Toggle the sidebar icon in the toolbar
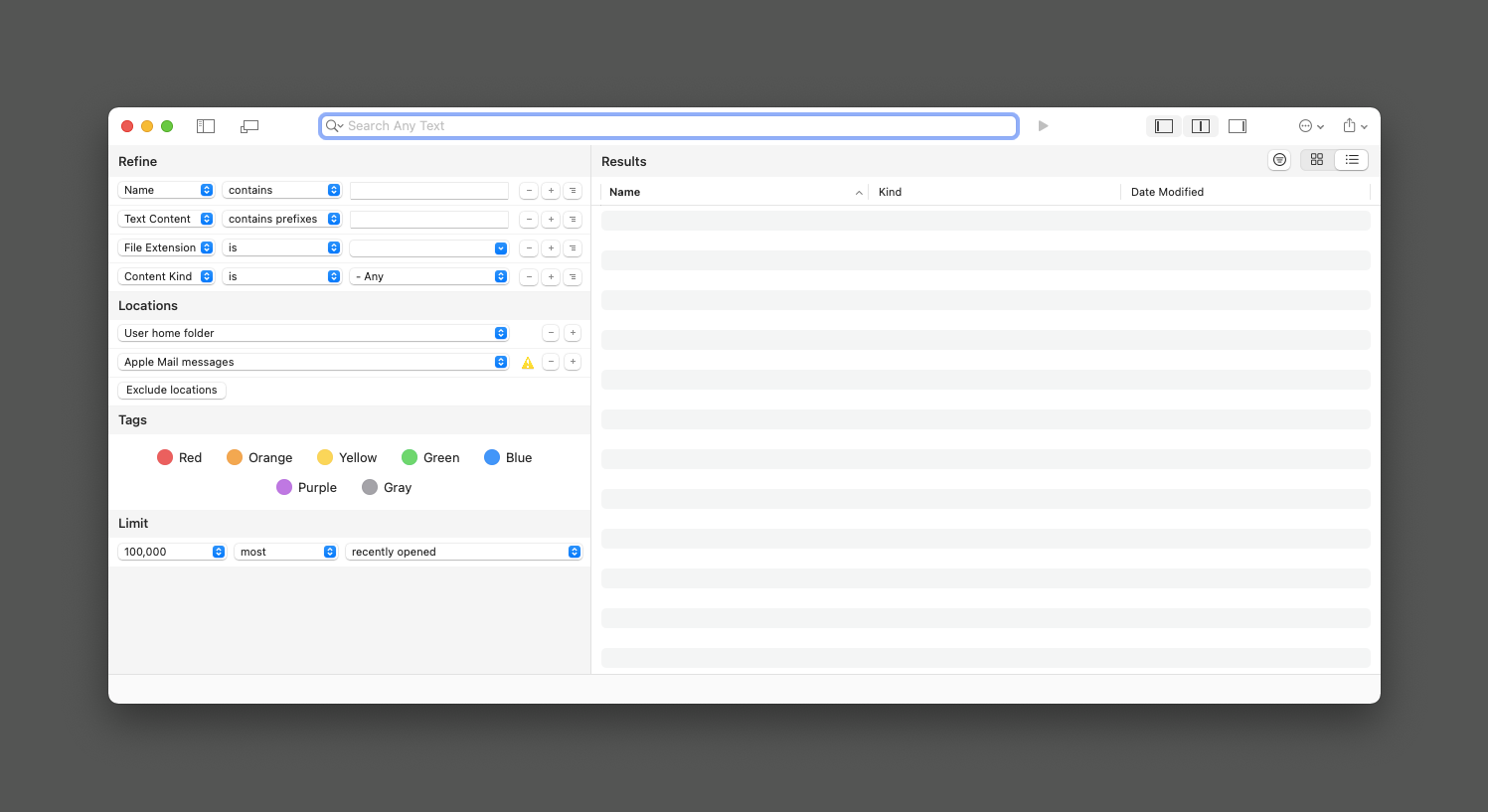Image resolution: width=1488 pixels, height=812 pixels. tap(206, 126)
